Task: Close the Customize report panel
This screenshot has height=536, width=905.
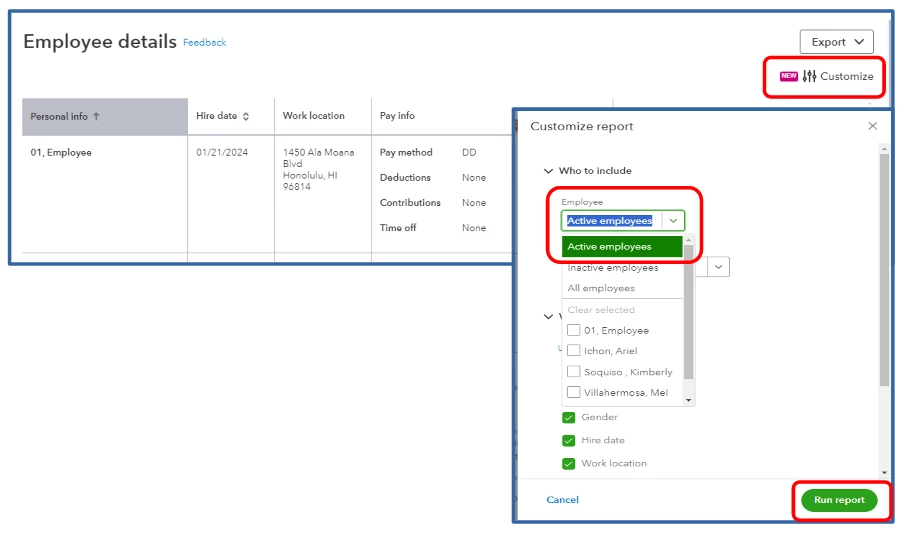Action: coord(873,126)
